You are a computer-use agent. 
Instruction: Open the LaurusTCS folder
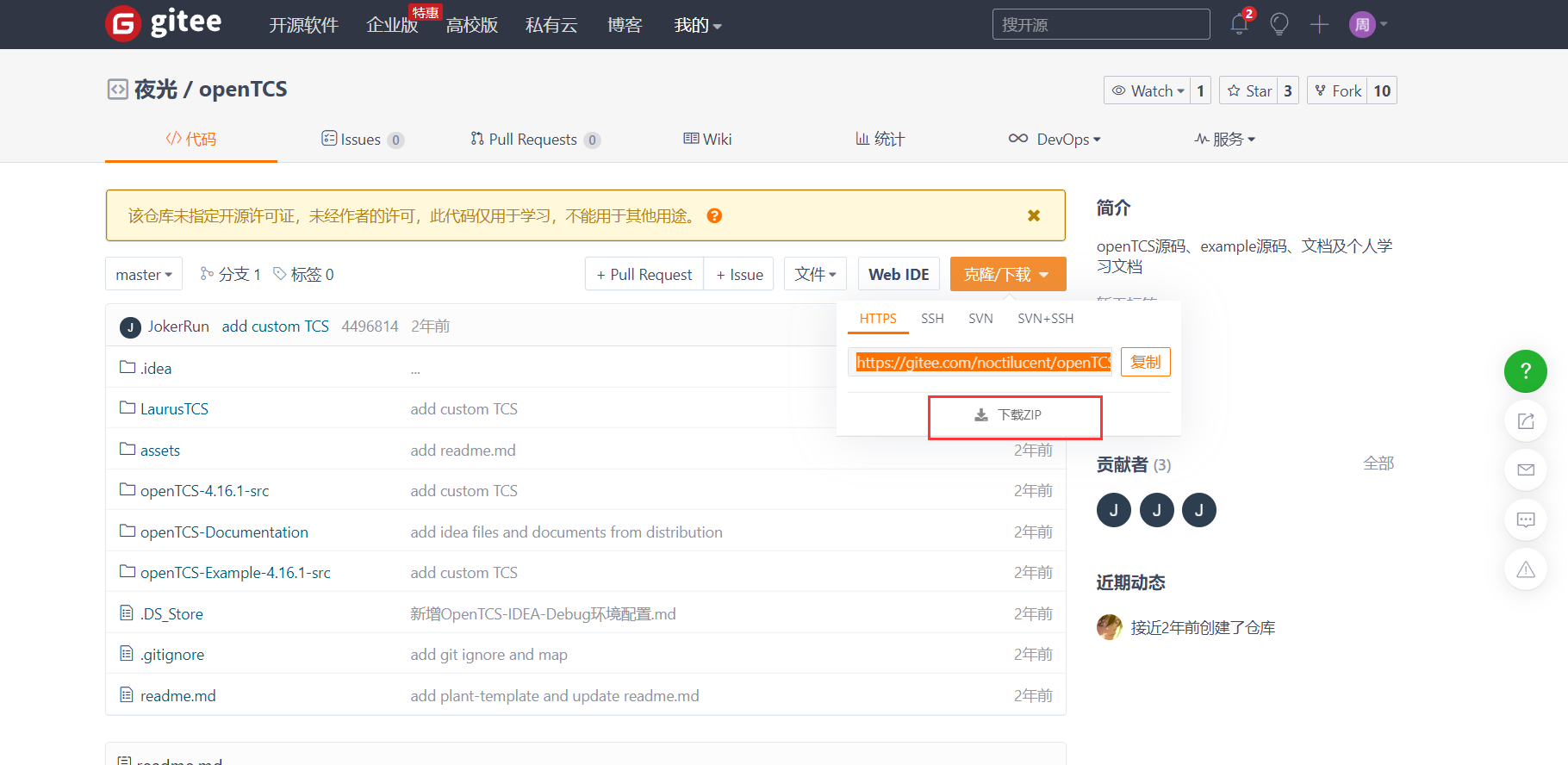174,408
